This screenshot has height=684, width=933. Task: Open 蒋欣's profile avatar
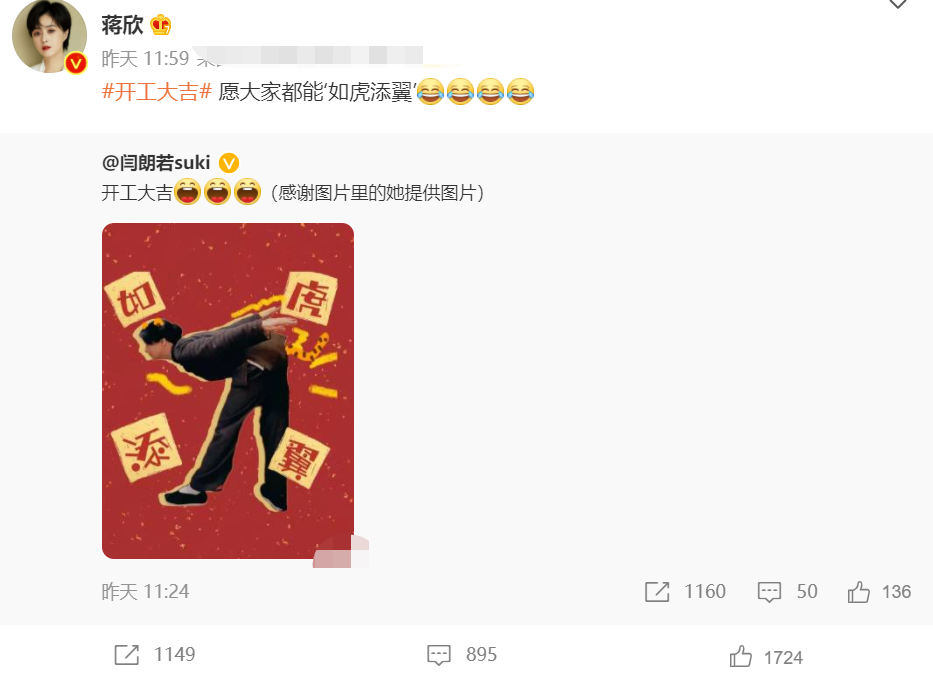(49, 36)
